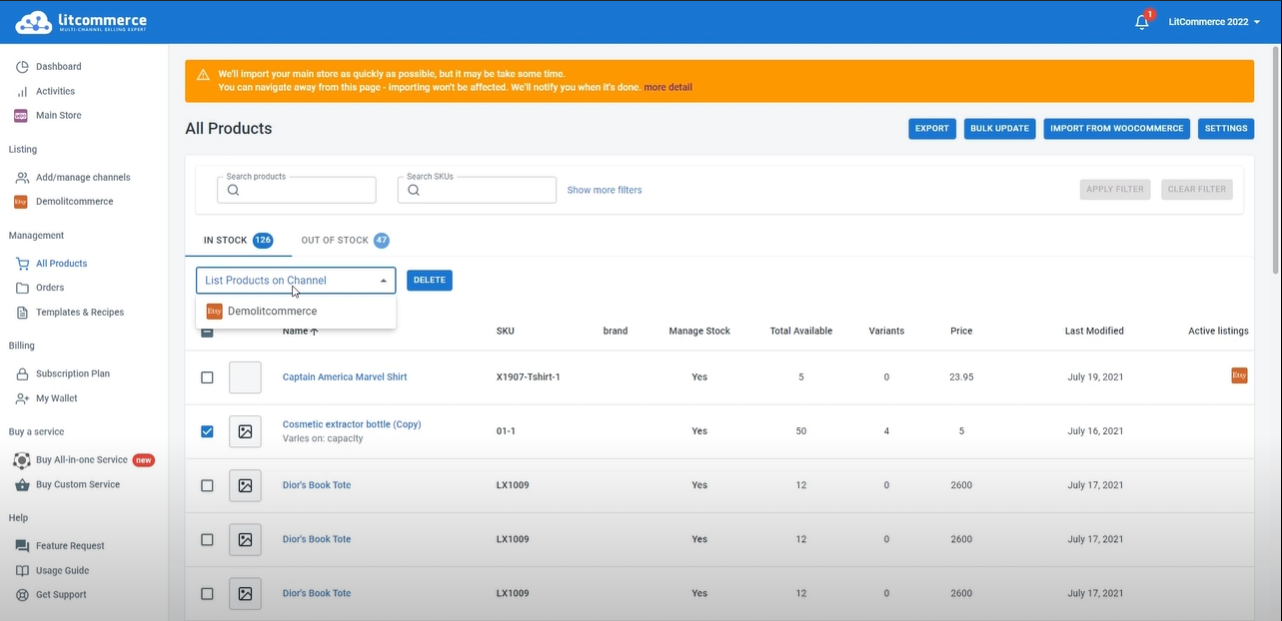This screenshot has height=621, width=1282.
Task: Open the notifications bell
Action: coord(1142,22)
